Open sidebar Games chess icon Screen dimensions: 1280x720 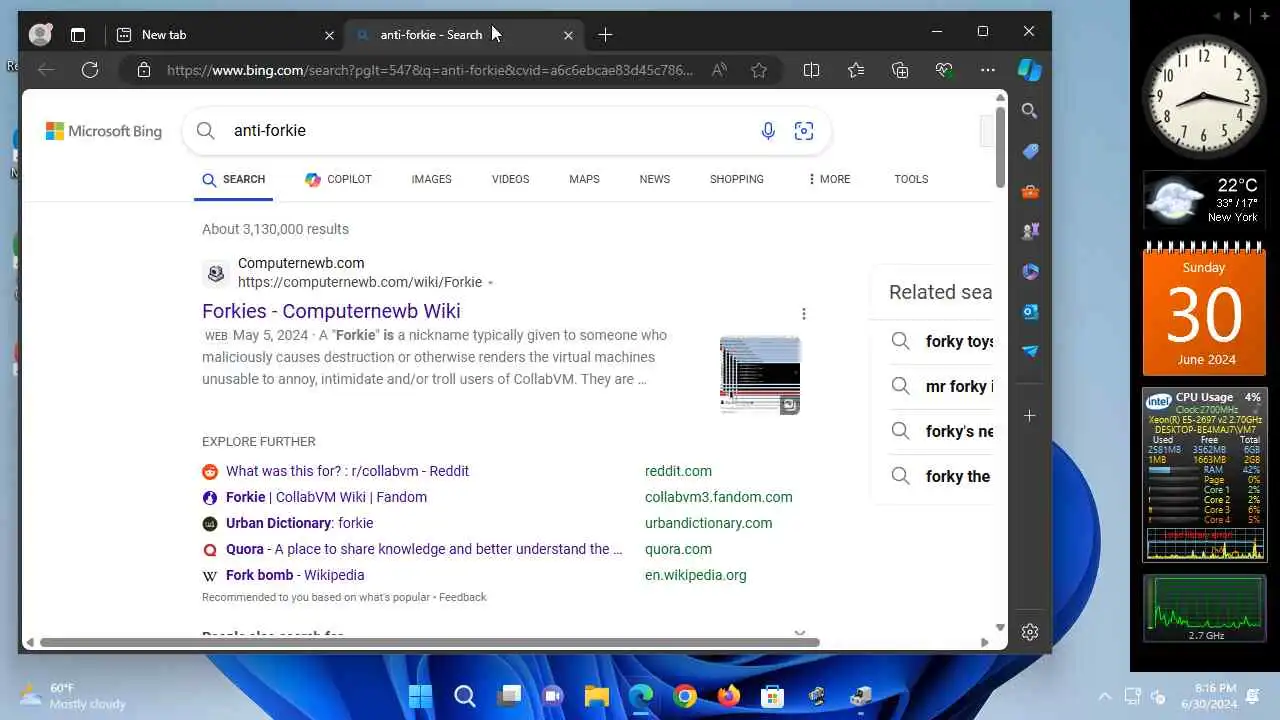tap(1030, 231)
